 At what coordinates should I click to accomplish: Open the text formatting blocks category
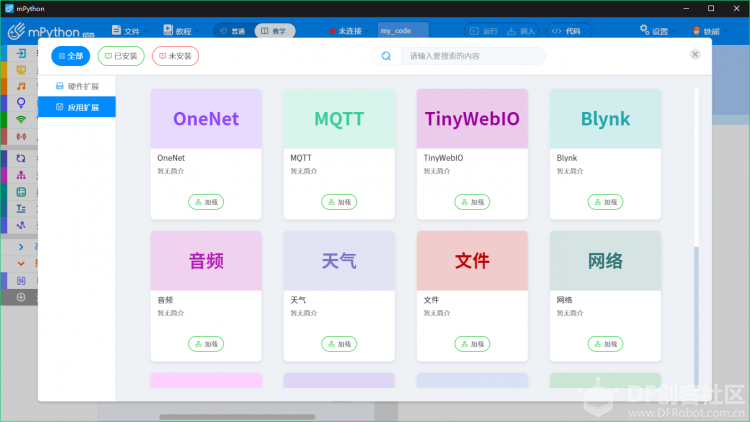(x=21, y=209)
